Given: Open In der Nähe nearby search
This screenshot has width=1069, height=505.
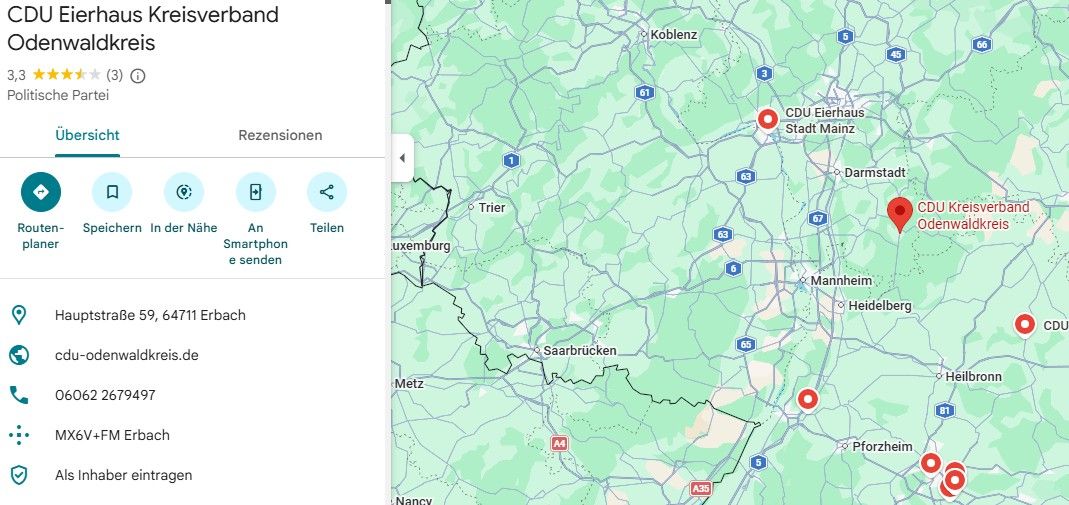Looking at the screenshot, I should pyautogui.click(x=184, y=192).
